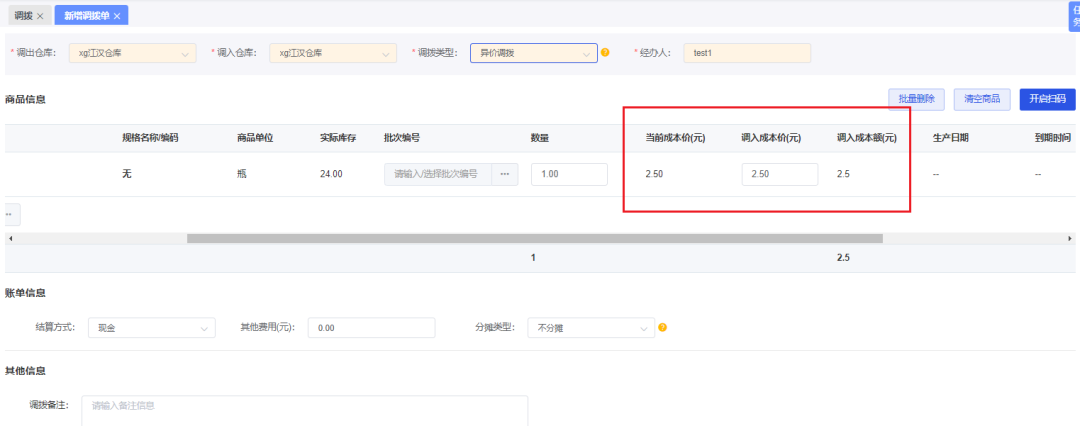Edit the 数量 input field
The width and height of the screenshot is (1080, 426).
[570, 174]
